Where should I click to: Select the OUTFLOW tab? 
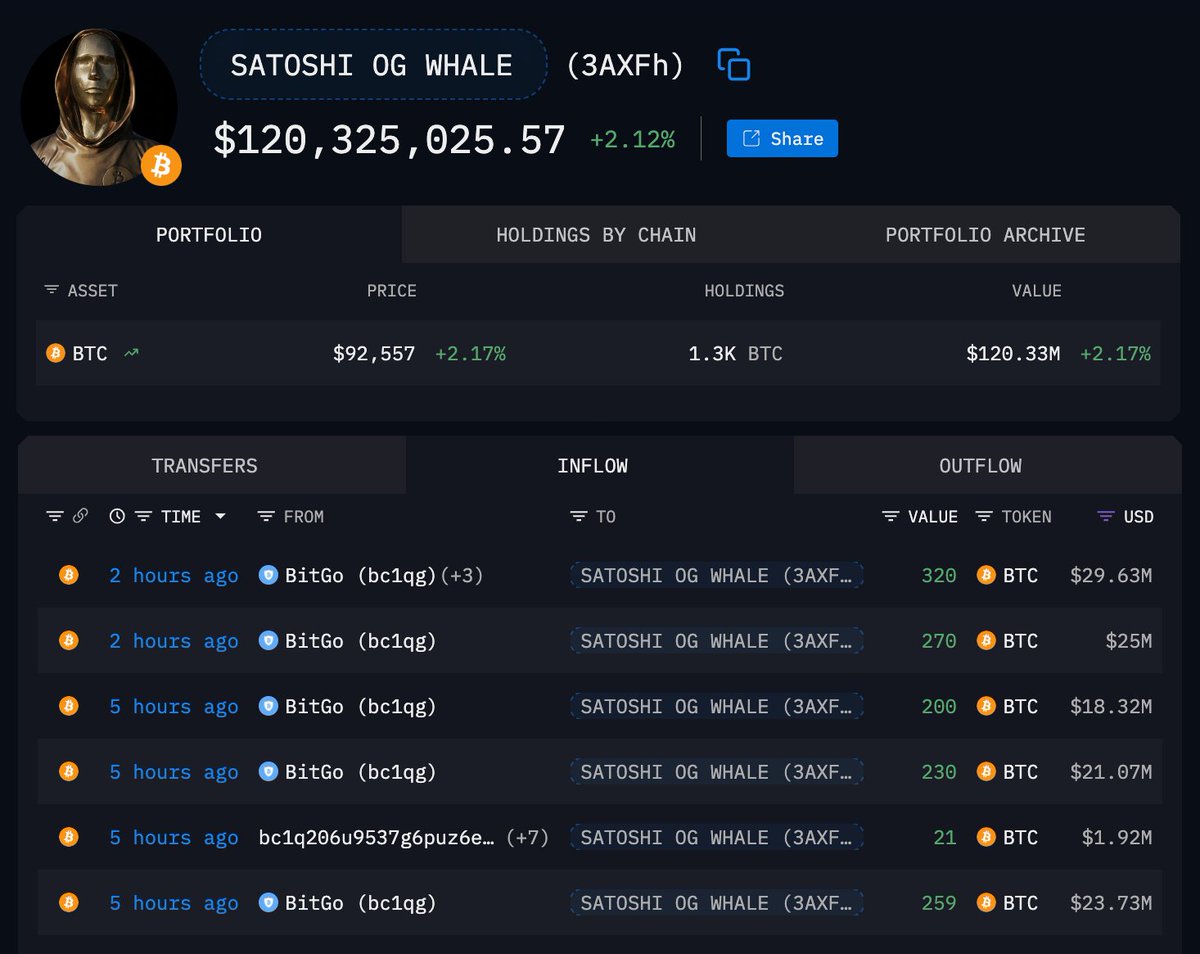click(x=980, y=466)
